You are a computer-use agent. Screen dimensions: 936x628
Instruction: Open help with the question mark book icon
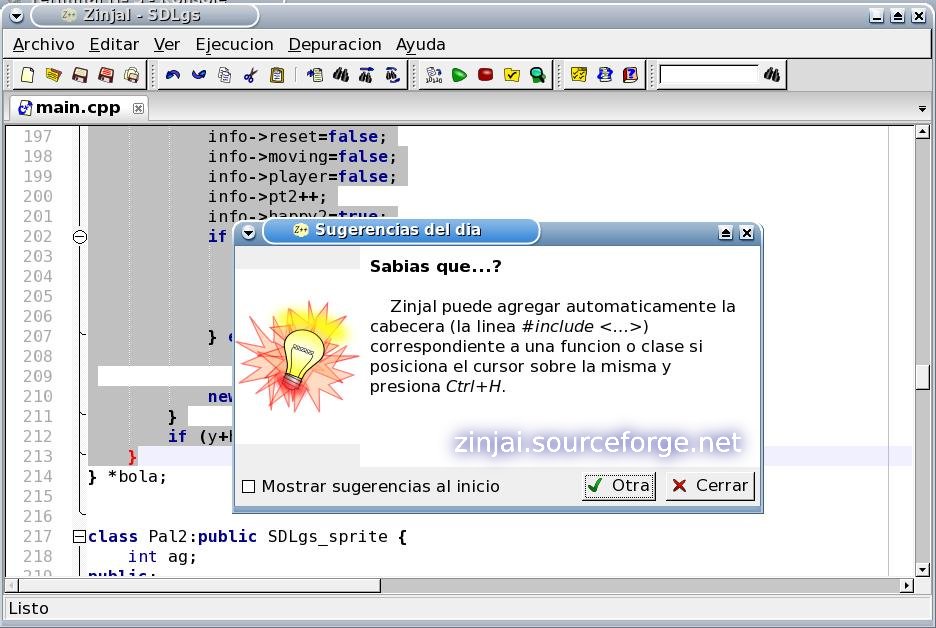[630, 75]
